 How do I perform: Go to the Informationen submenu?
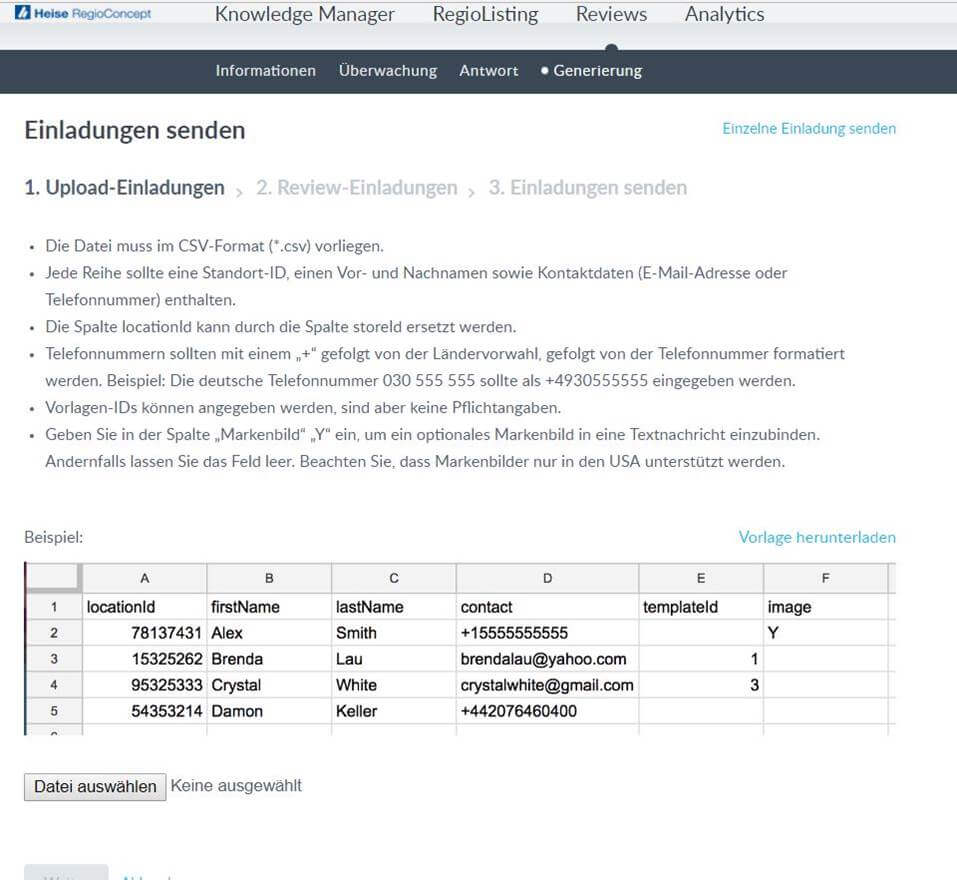pos(265,71)
